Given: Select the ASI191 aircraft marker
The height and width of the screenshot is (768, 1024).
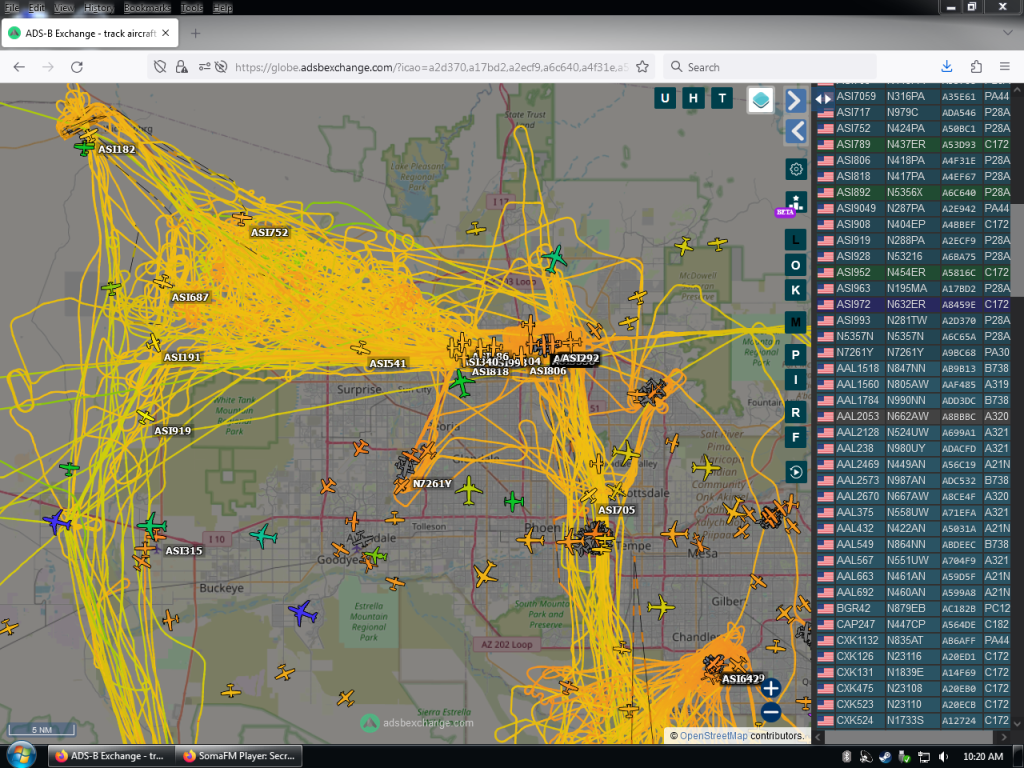Looking at the screenshot, I should coord(154,343).
